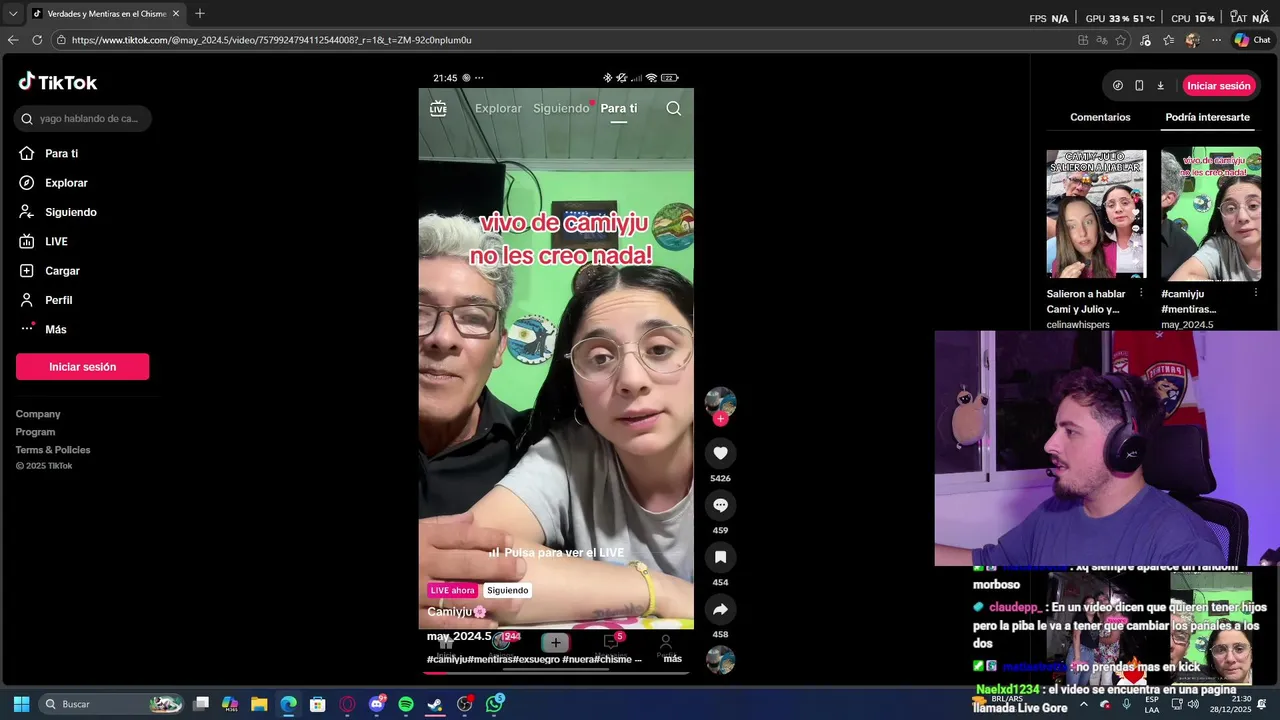This screenshot has height=720, width=1280.
Task: Open Company footer link
Action: click(38, 414)
